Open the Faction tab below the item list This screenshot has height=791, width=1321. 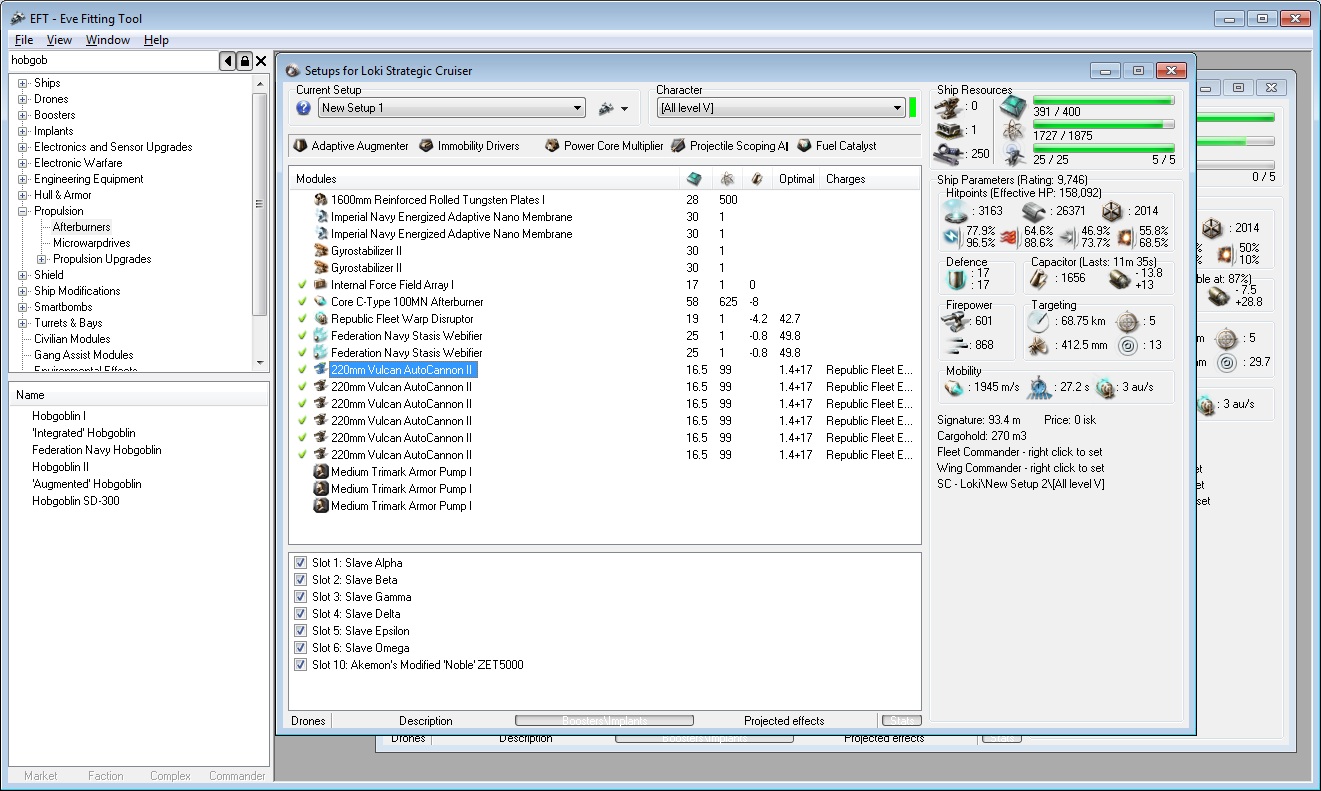pos(106,775)
